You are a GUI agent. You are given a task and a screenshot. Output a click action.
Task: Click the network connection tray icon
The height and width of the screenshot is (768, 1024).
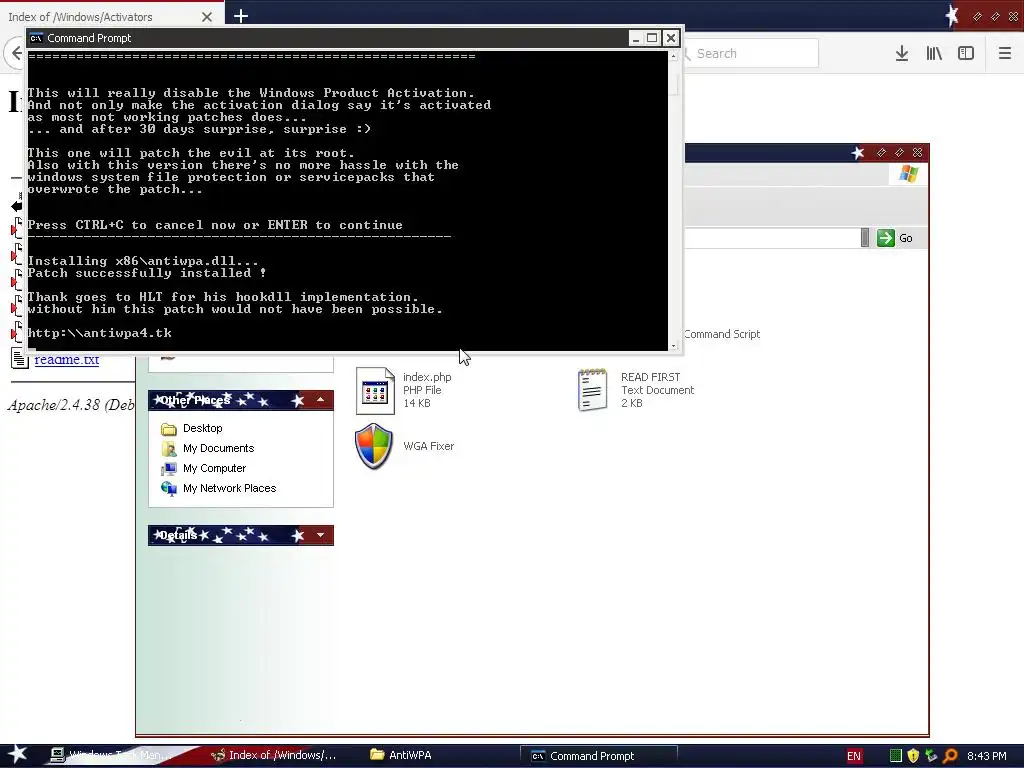point(931,756)
